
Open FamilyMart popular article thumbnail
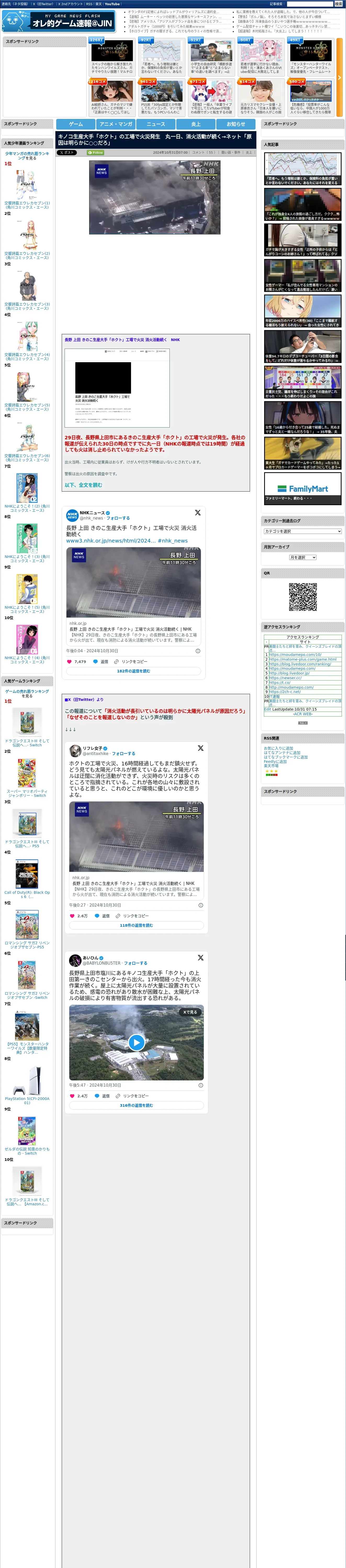[303, 489]
